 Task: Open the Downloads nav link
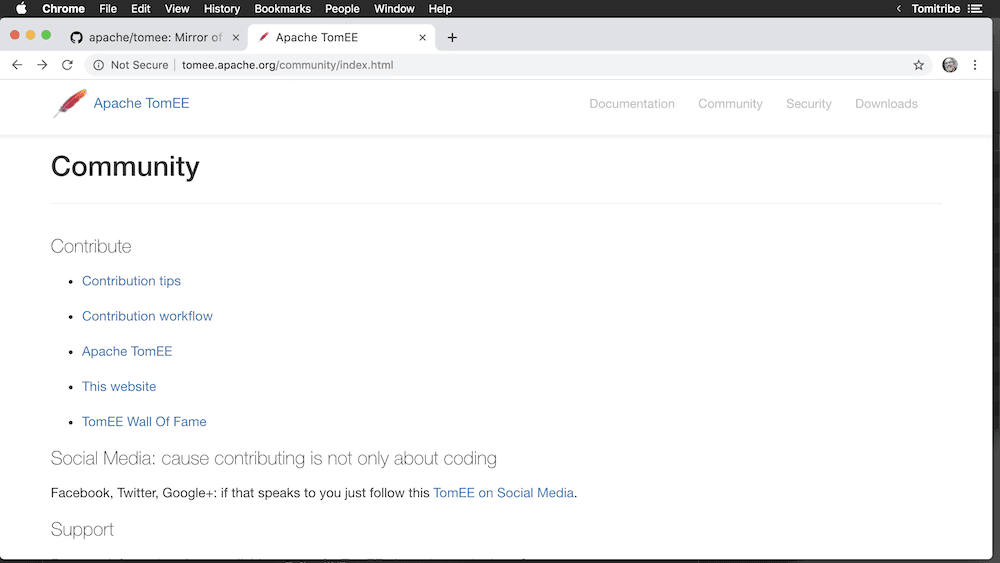[x=886, y=104]
